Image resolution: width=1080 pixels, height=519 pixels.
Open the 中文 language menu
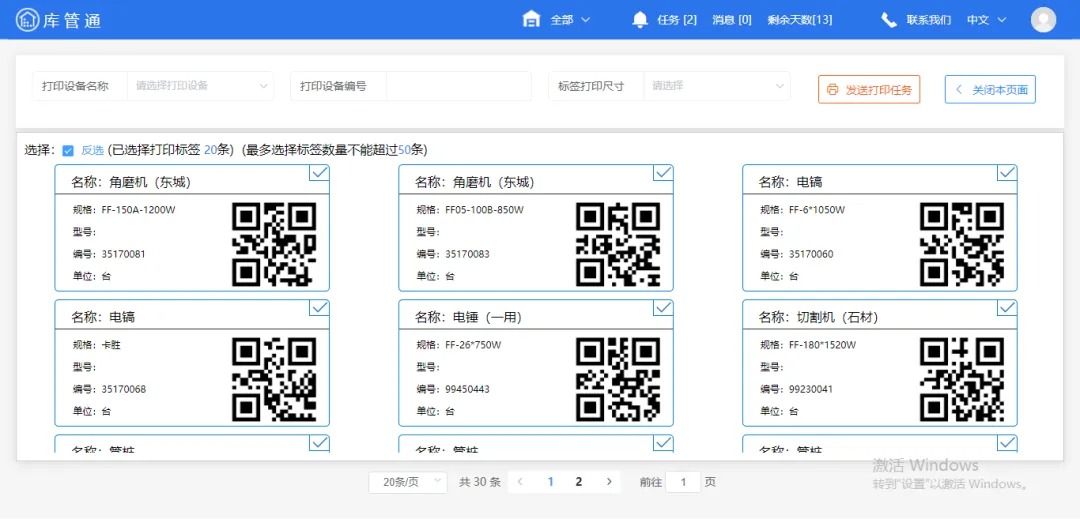tap(986, 20)
